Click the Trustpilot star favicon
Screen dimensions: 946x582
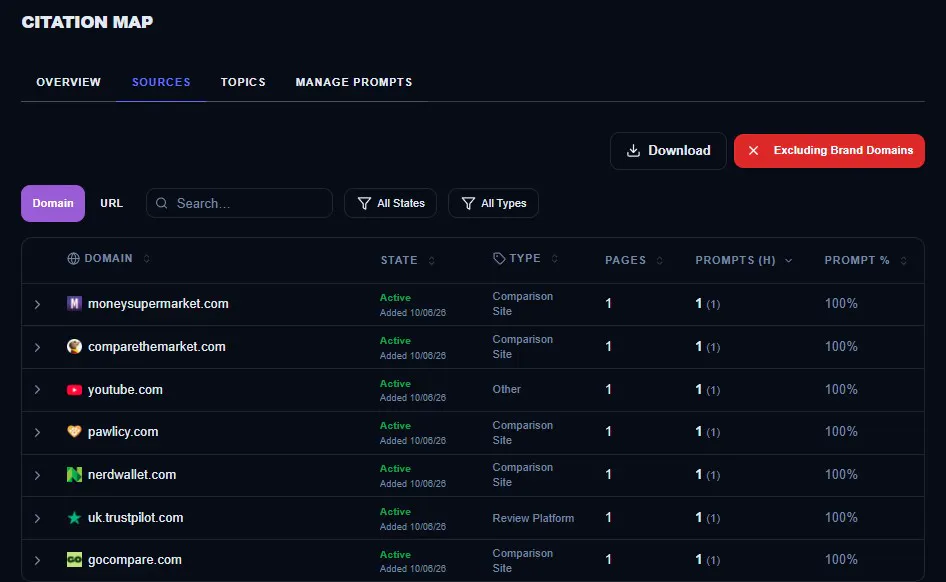coord(74,517)
